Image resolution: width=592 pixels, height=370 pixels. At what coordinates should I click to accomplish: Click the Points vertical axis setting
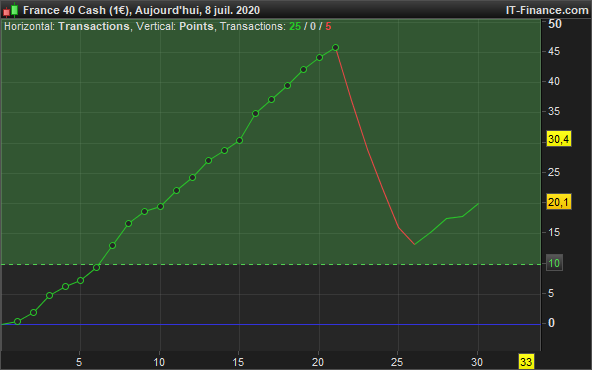pyautogui.click(x=196, y=26)
